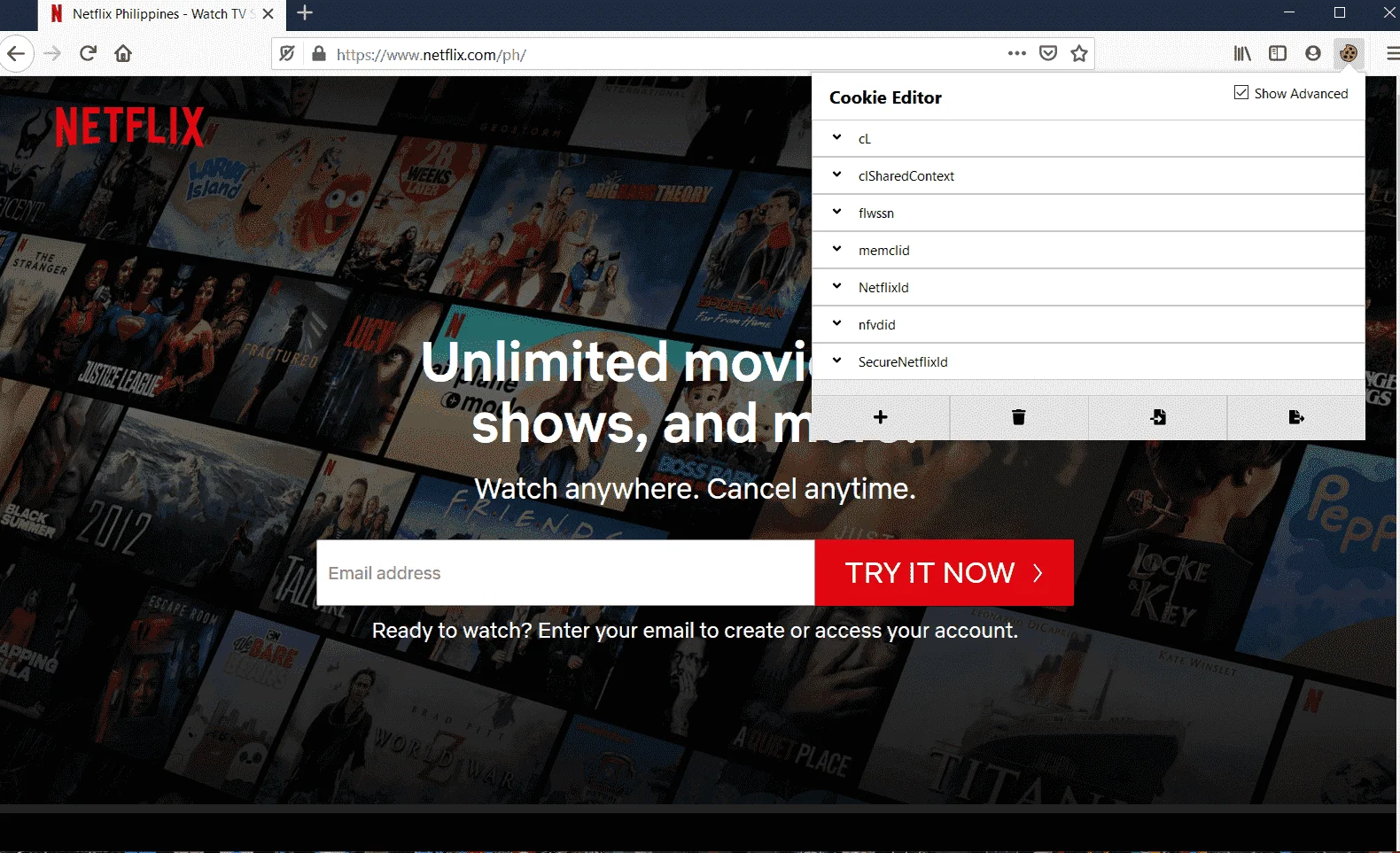Click the NetflixId cookie name
The height and width of the screenshot is (853, 1400).
pyautogui.click(x=883, y=288)
